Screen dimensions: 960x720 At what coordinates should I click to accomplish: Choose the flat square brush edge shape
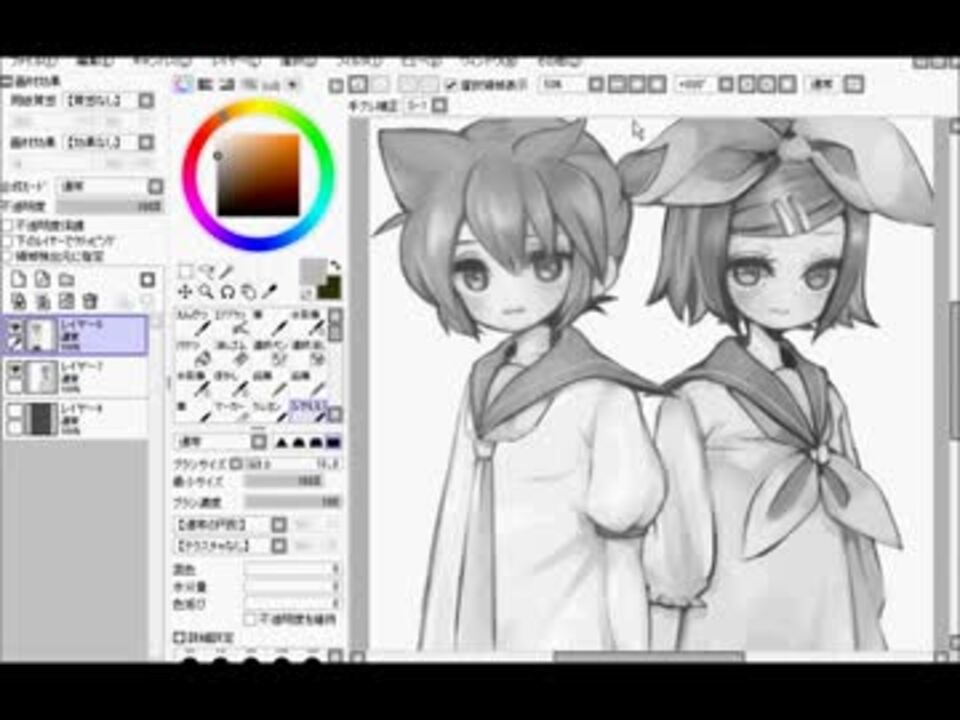click(x=334, y=442)
